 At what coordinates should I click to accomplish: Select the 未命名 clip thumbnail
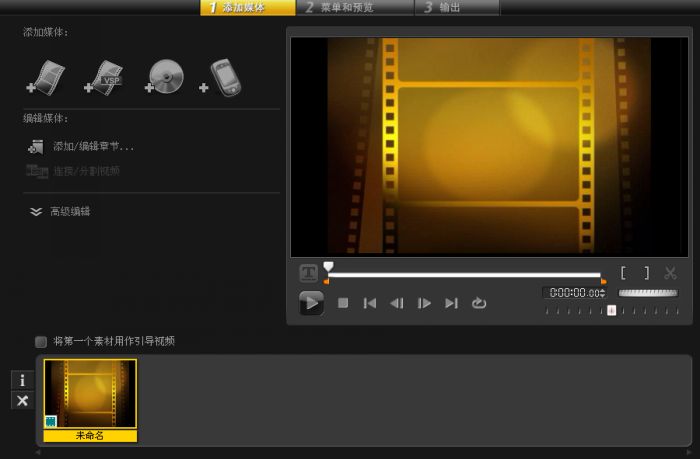click(x=91, y=394)
